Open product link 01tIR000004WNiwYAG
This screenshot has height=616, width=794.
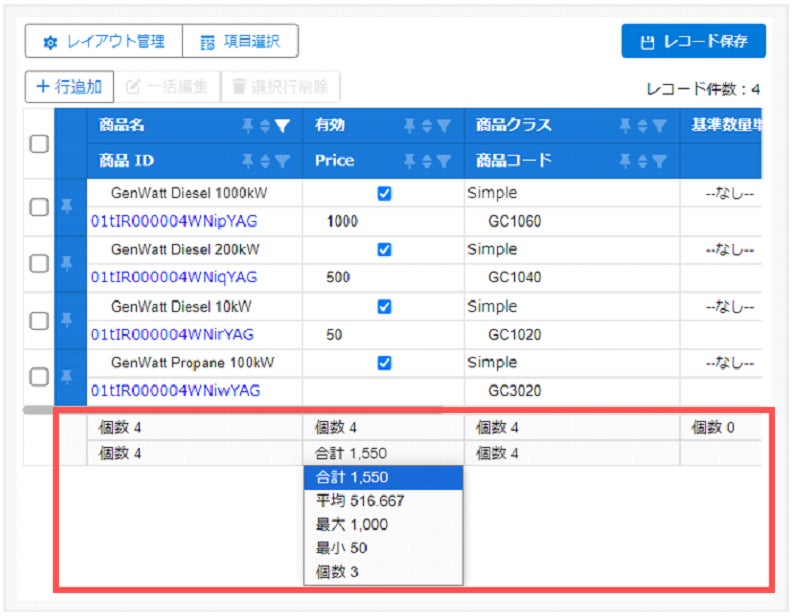pos(175,391)
